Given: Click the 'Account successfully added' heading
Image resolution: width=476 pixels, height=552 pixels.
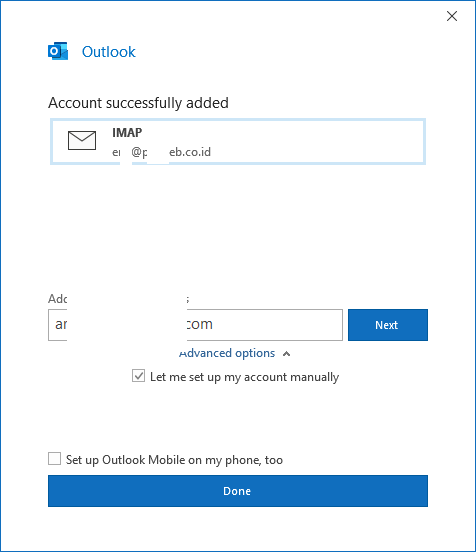Looking at the screenshot, I should point(138,103).
